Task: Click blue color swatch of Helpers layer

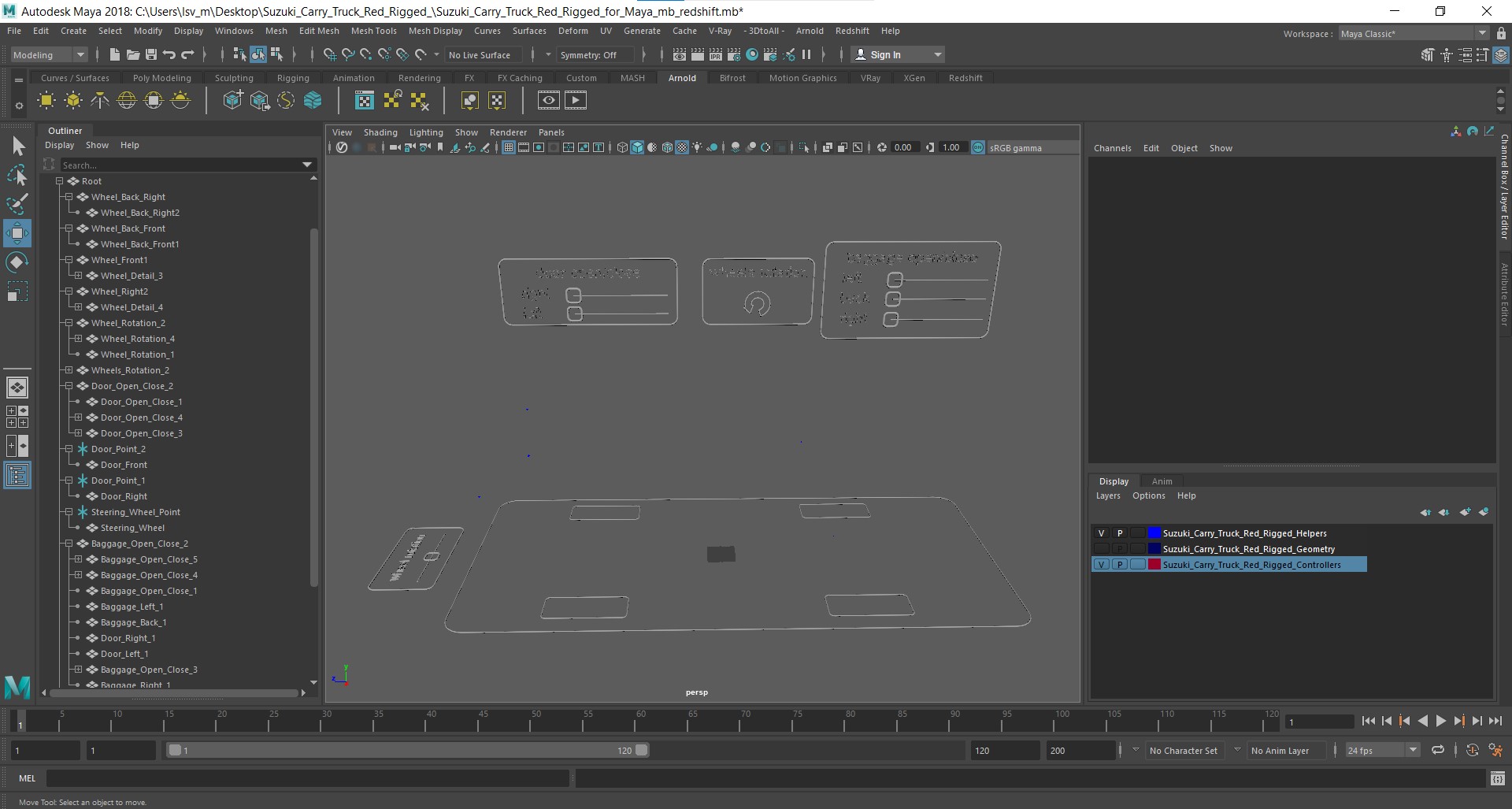Action: (1154, 533)
